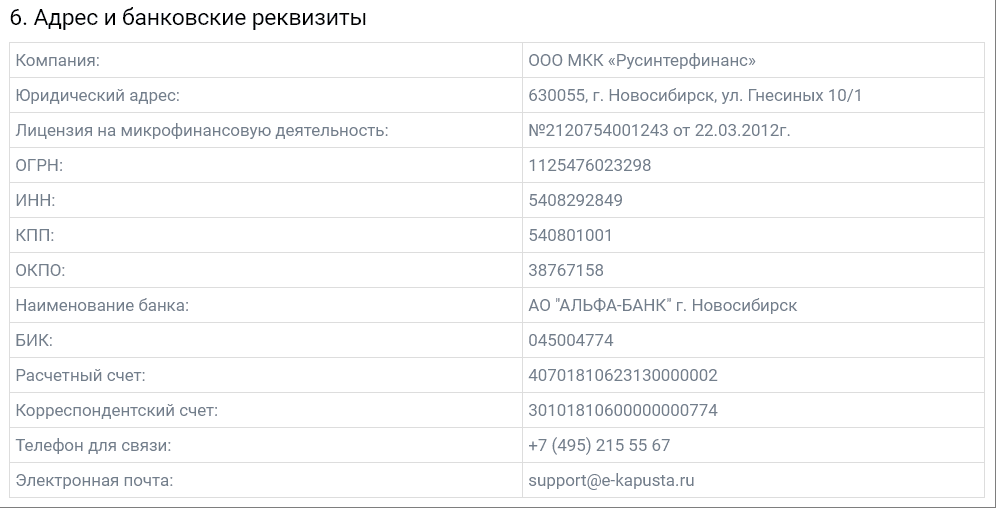Click the legal address in Новосибирск

695,96
